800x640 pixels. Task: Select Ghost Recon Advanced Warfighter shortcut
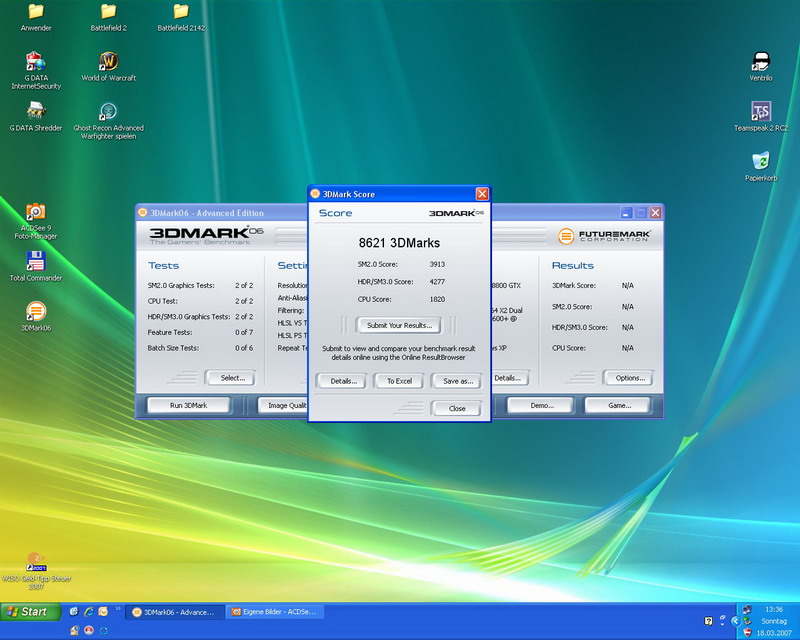point(108,120)
